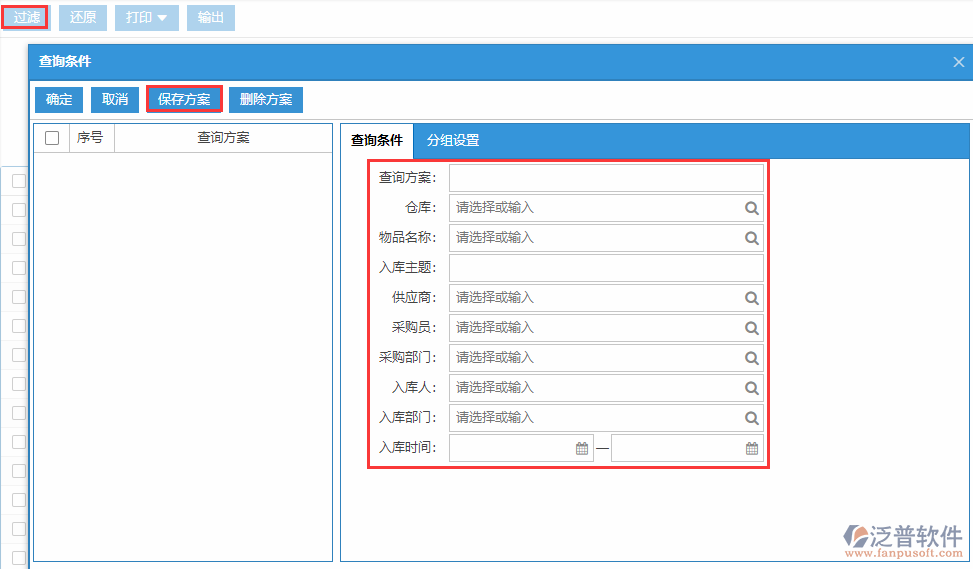Click 保存方案 to save the query scheme

click(x=184, y=100)
